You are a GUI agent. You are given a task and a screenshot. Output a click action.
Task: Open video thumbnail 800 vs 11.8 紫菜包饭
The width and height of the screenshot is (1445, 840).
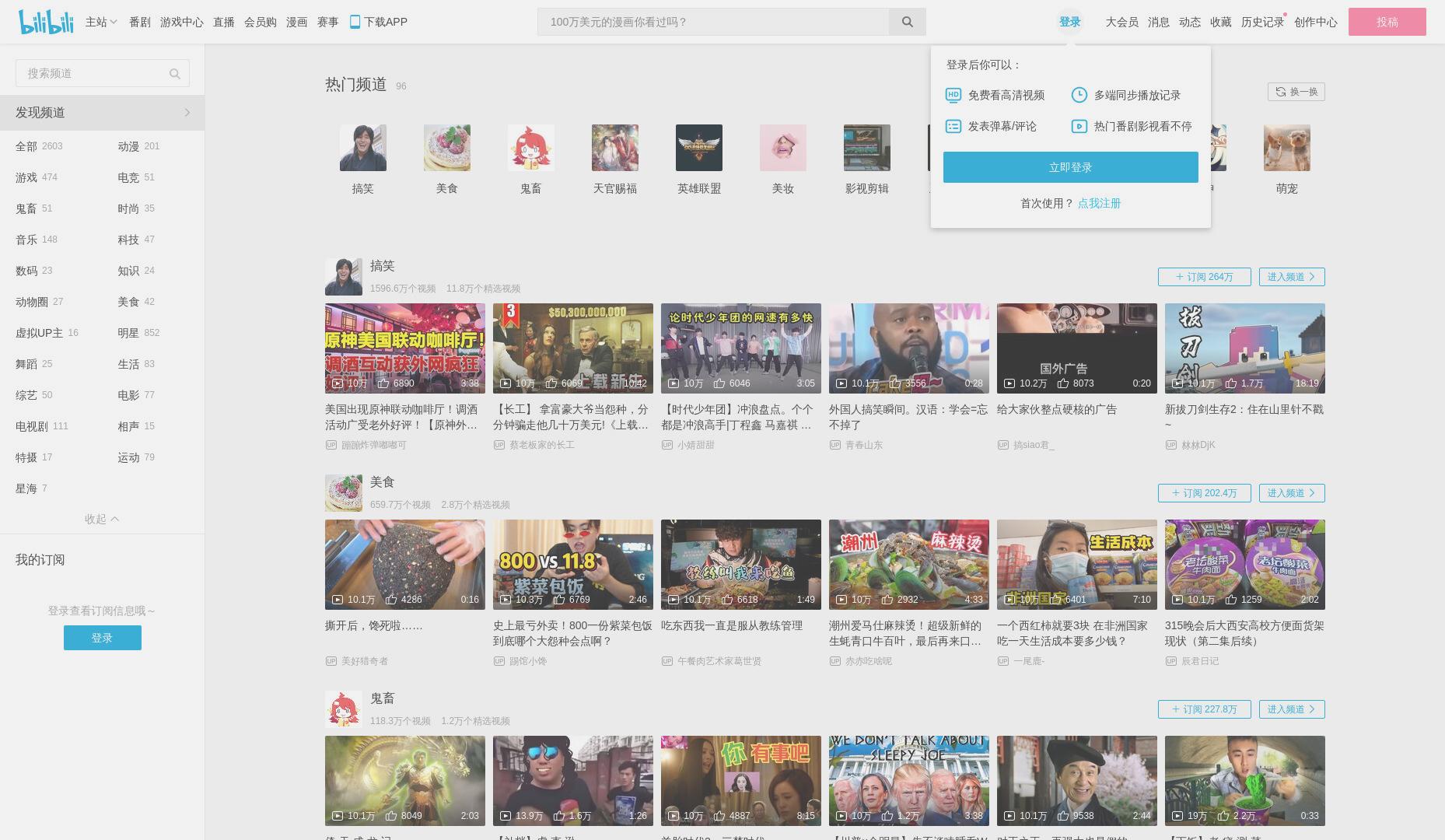(573, 565)
